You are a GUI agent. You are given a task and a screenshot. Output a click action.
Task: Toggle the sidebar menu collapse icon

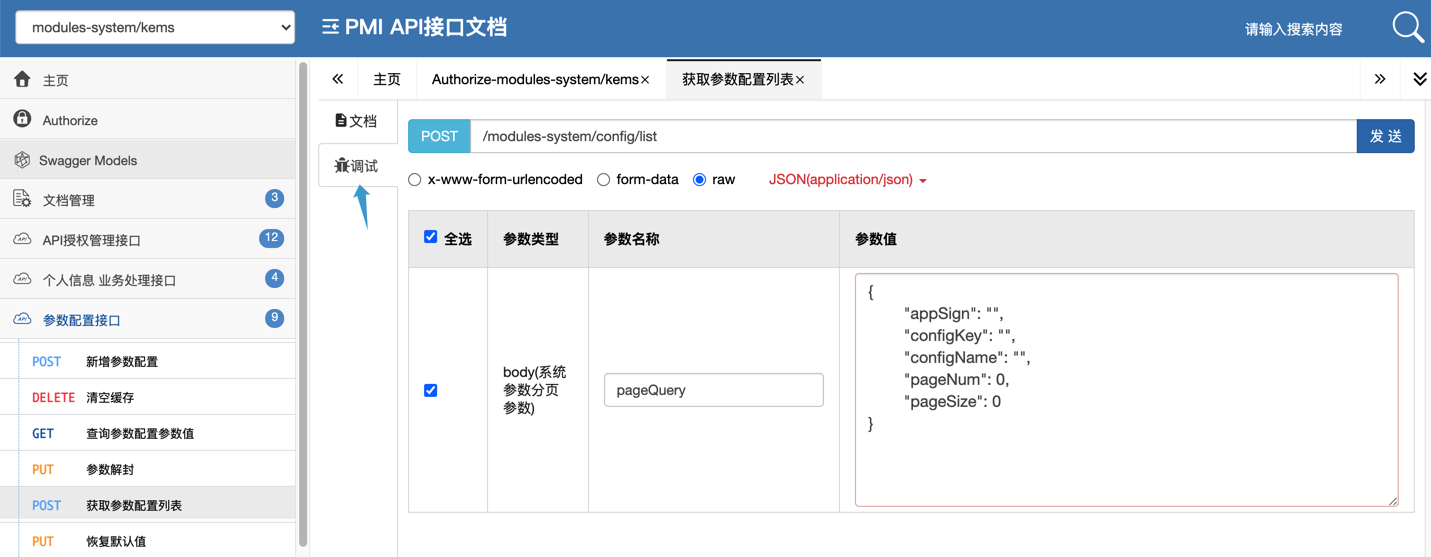click(x=330, y=28)
